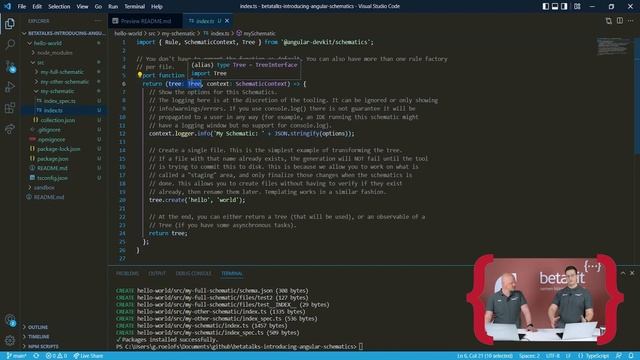Image resolution: width=640 pixels, height=360 pixels.
Task: Split the editor to the right
Action: tap(620, 21)
